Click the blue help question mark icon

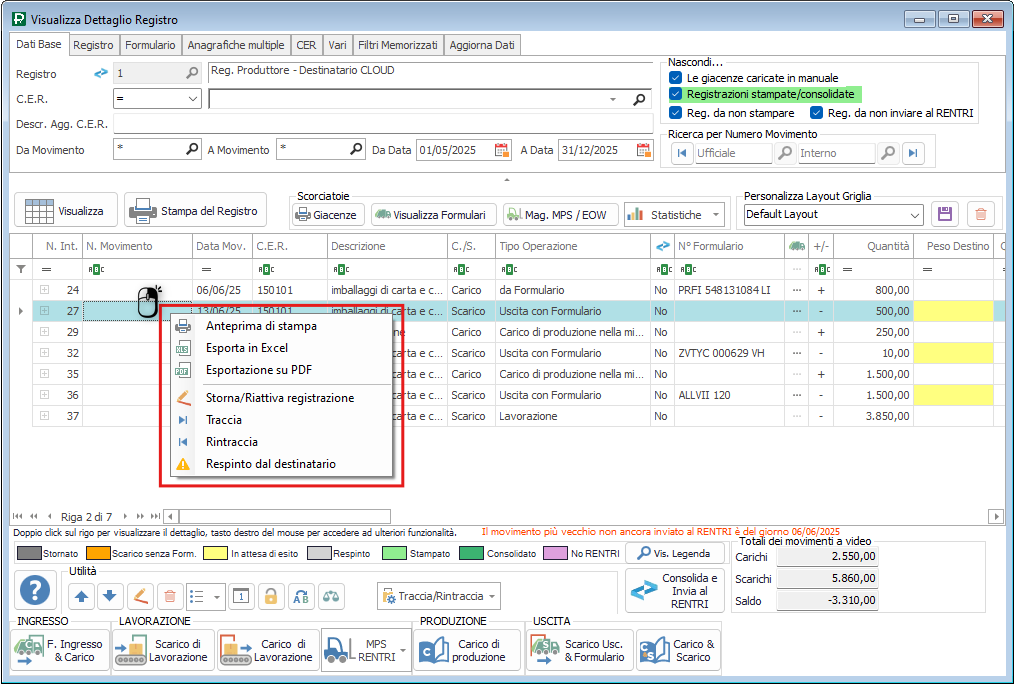click(x=35, y=590)
